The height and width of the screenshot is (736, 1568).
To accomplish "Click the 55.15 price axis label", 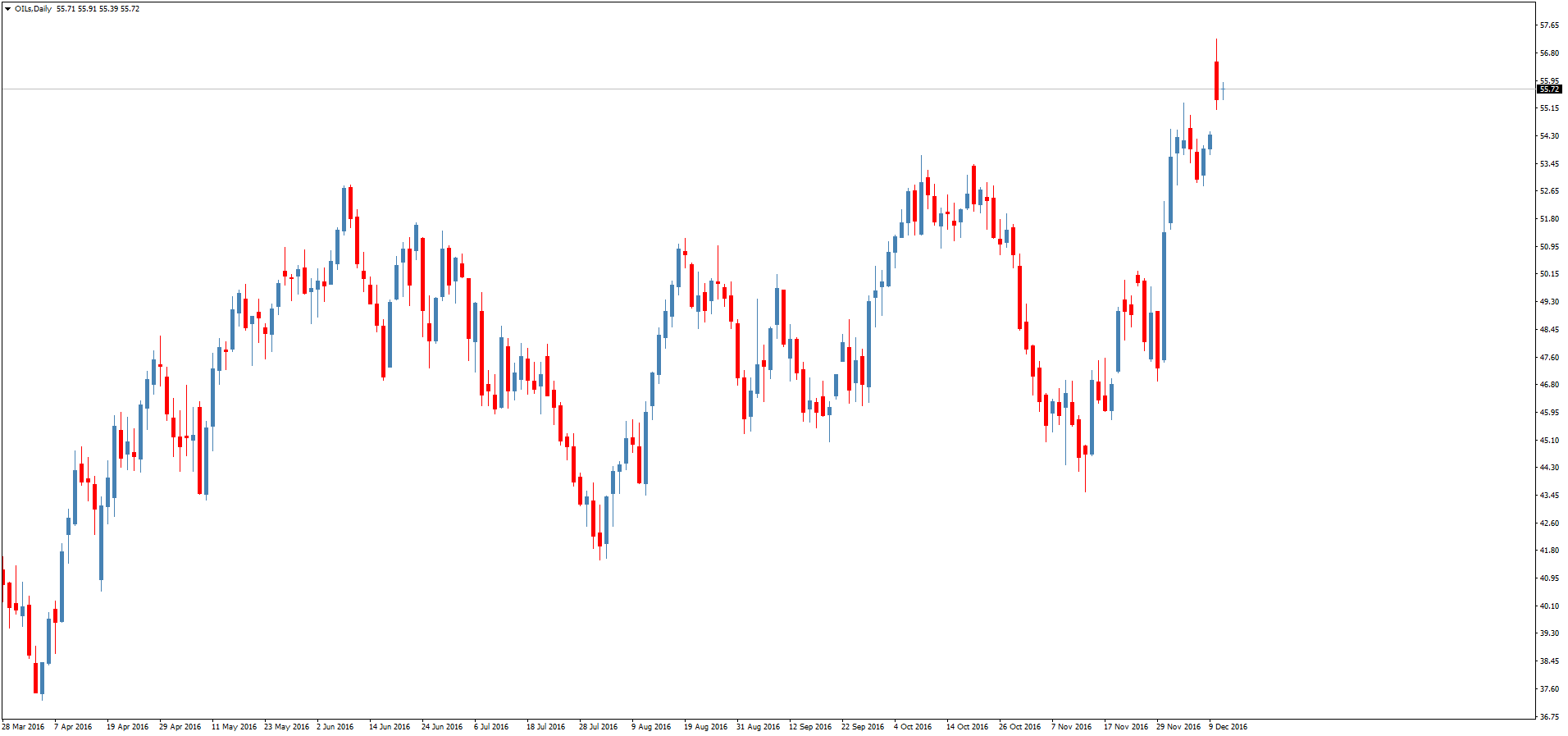I will coord(1549,108).
